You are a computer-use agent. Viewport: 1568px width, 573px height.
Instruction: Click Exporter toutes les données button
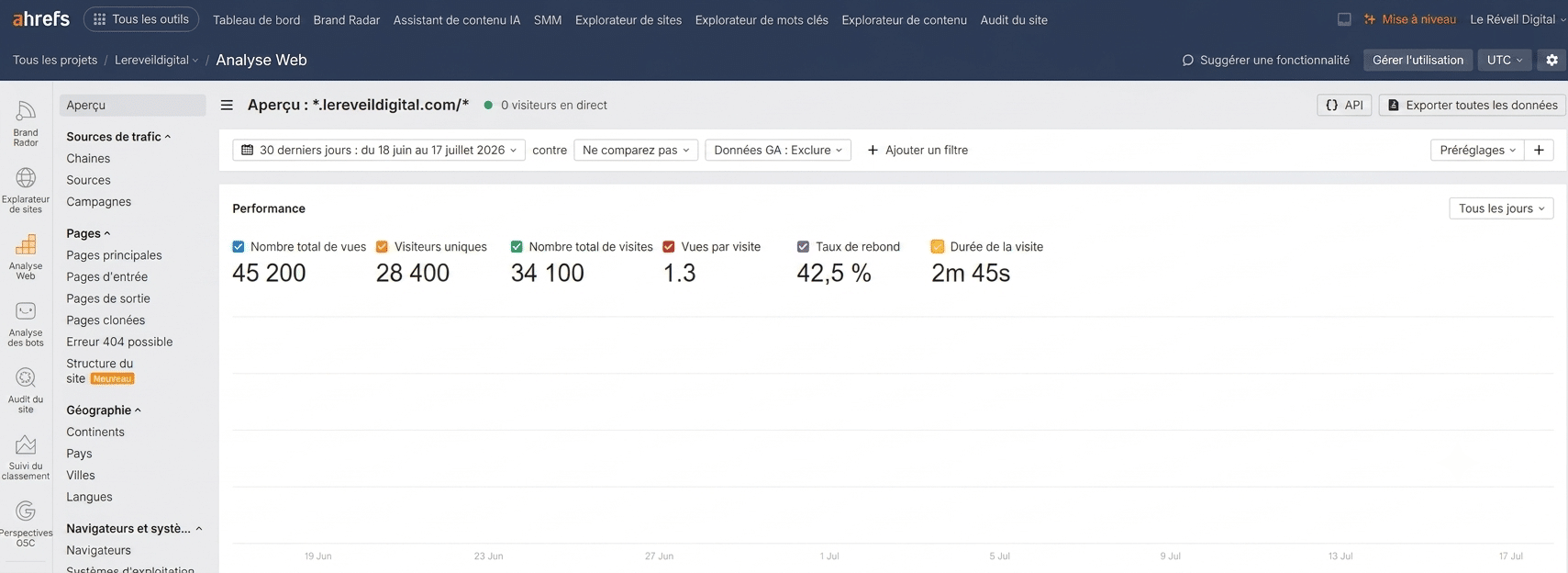click(x=1472, y=105)
